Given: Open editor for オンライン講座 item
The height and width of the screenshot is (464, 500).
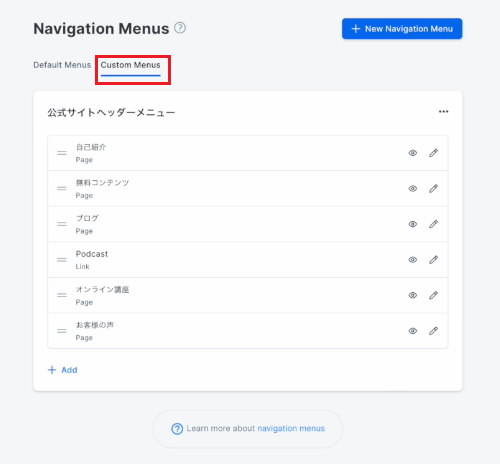Looking at the screenshot, I should point(433,295).
